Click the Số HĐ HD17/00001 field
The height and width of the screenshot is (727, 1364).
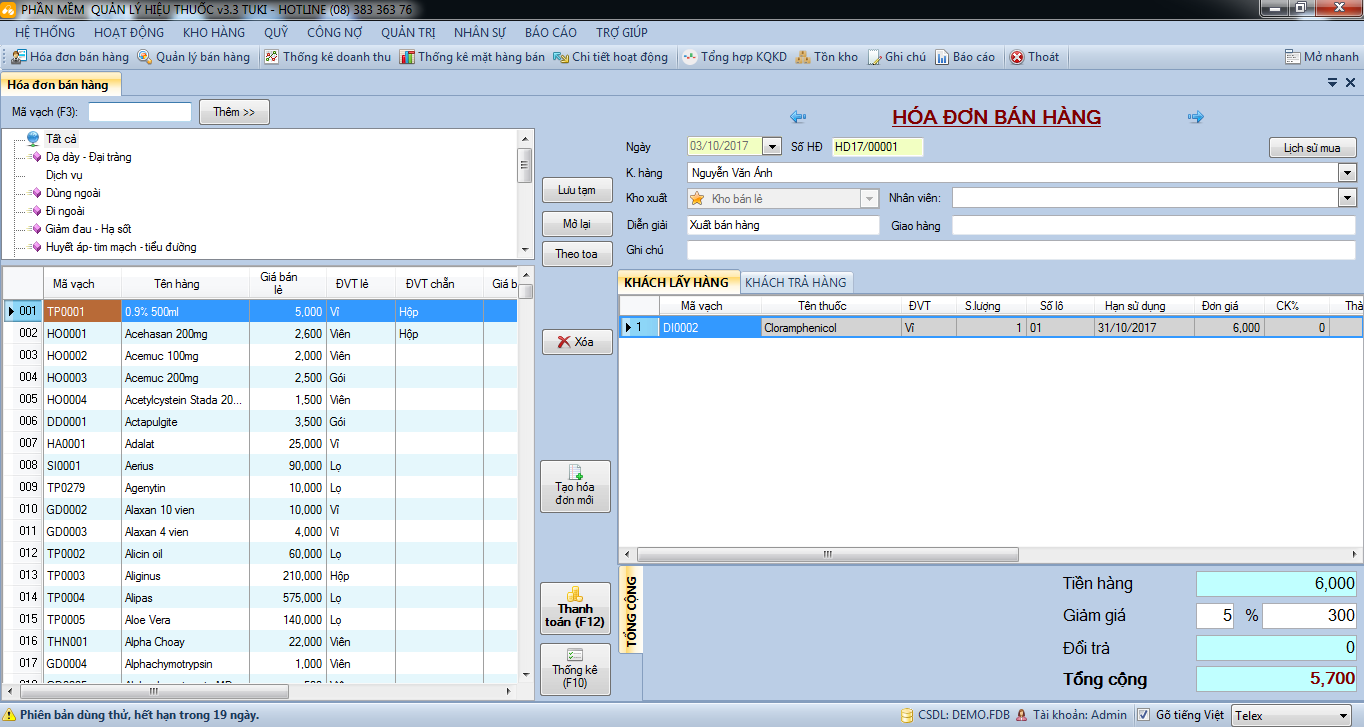point(878,147)
